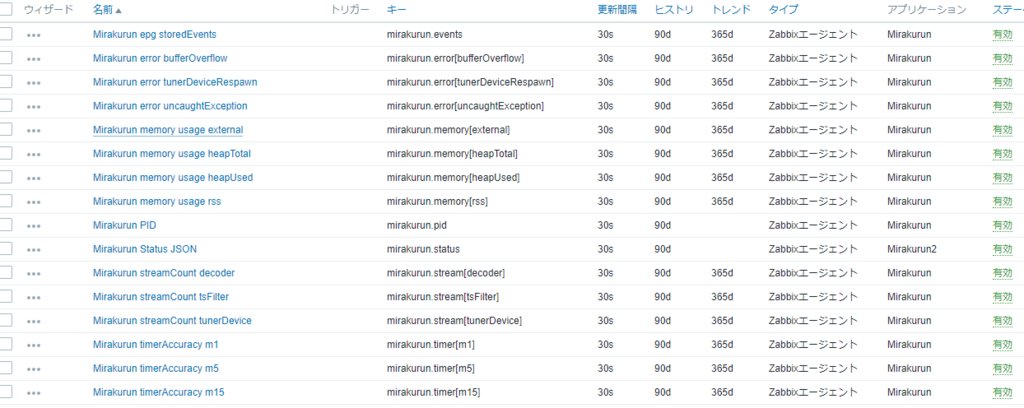Toggle 有効 status for timerAccuracy m15
Screen dimensions: 1024x408
pyautogui.click(x=1002, y=393)
